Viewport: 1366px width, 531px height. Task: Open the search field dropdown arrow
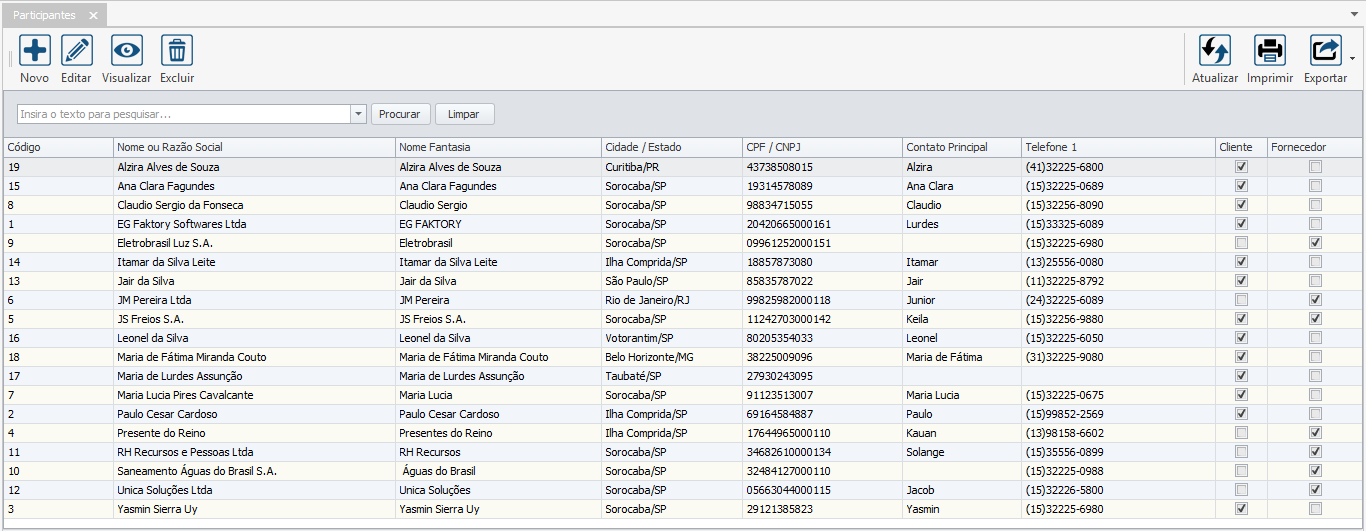point(359,114)
